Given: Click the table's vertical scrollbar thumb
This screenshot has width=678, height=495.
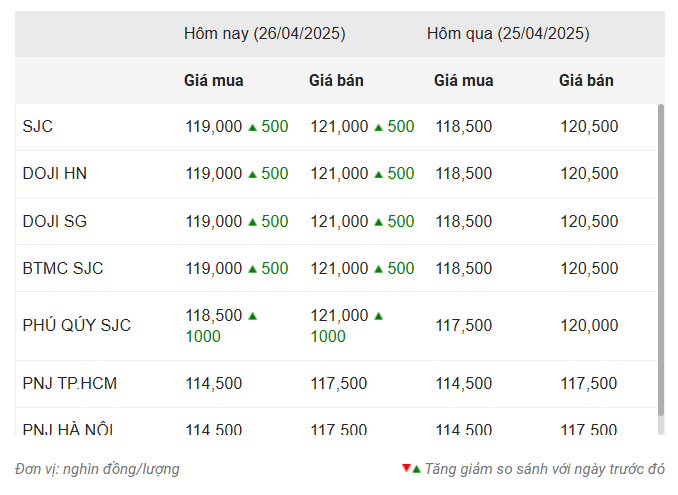Looking at the screenshot, I should click(x=661, y=260).
